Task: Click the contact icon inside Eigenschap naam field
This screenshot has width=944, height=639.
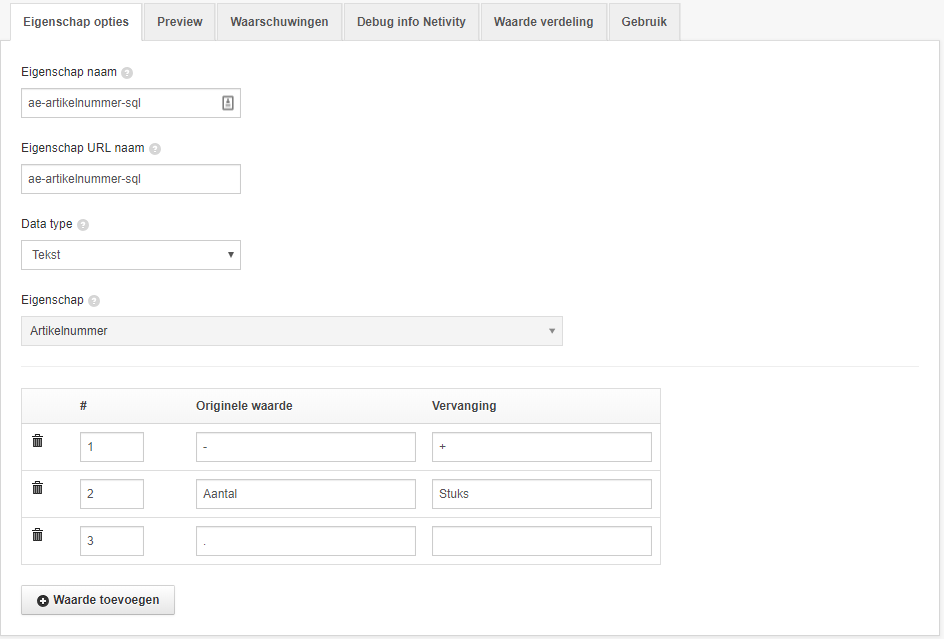Action: click(228, 103)
